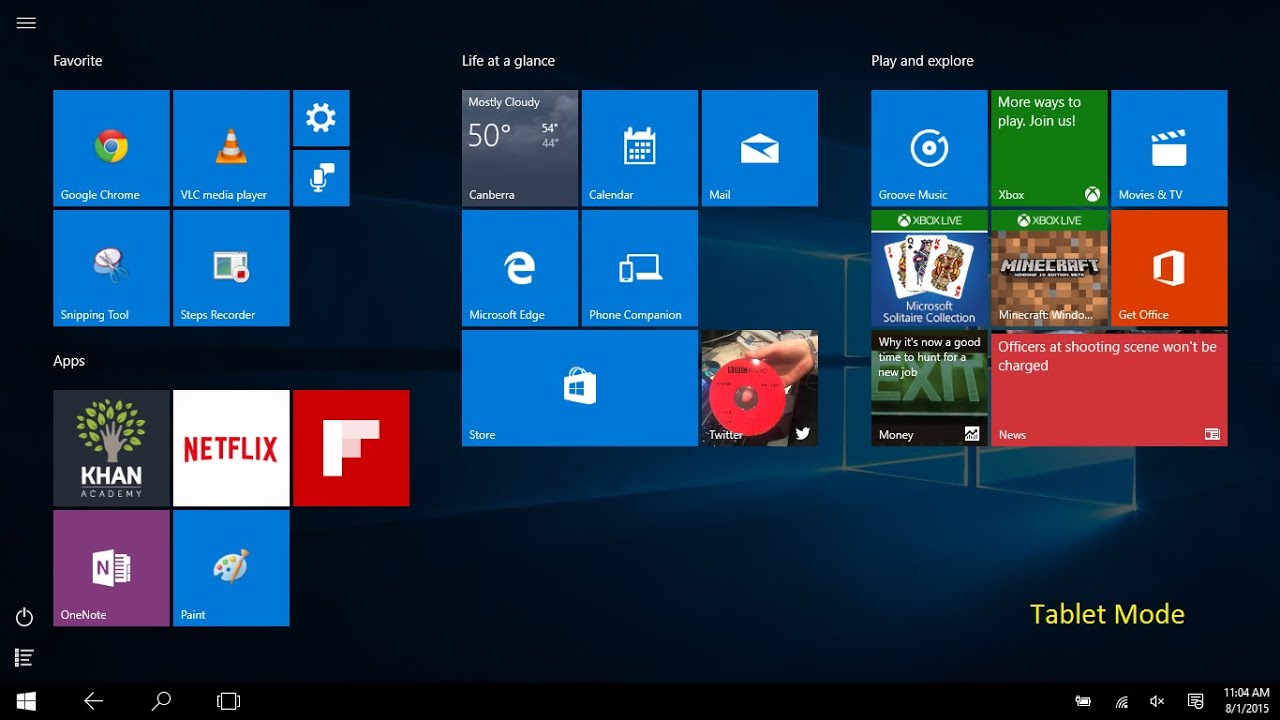Click the Windows Start button
The width and height of the screenshot is (1280, 720).
pos(26,702)
